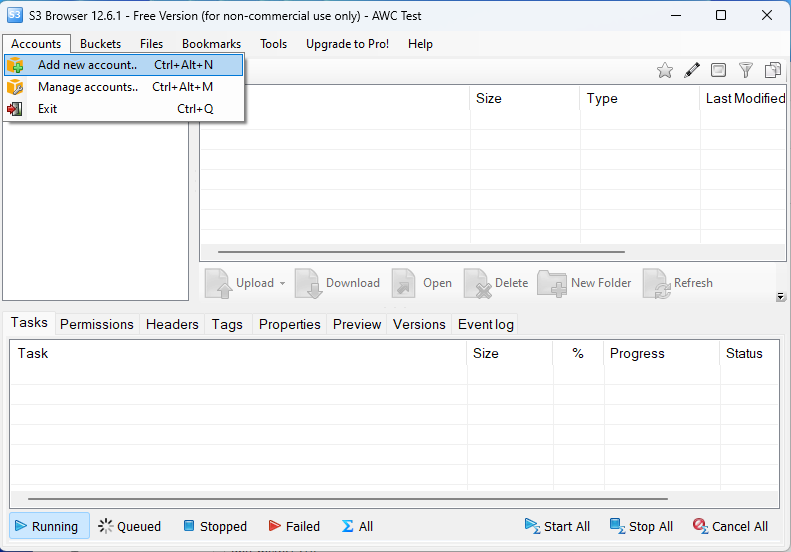Open Manage accounts from the menu

(124, 87)
